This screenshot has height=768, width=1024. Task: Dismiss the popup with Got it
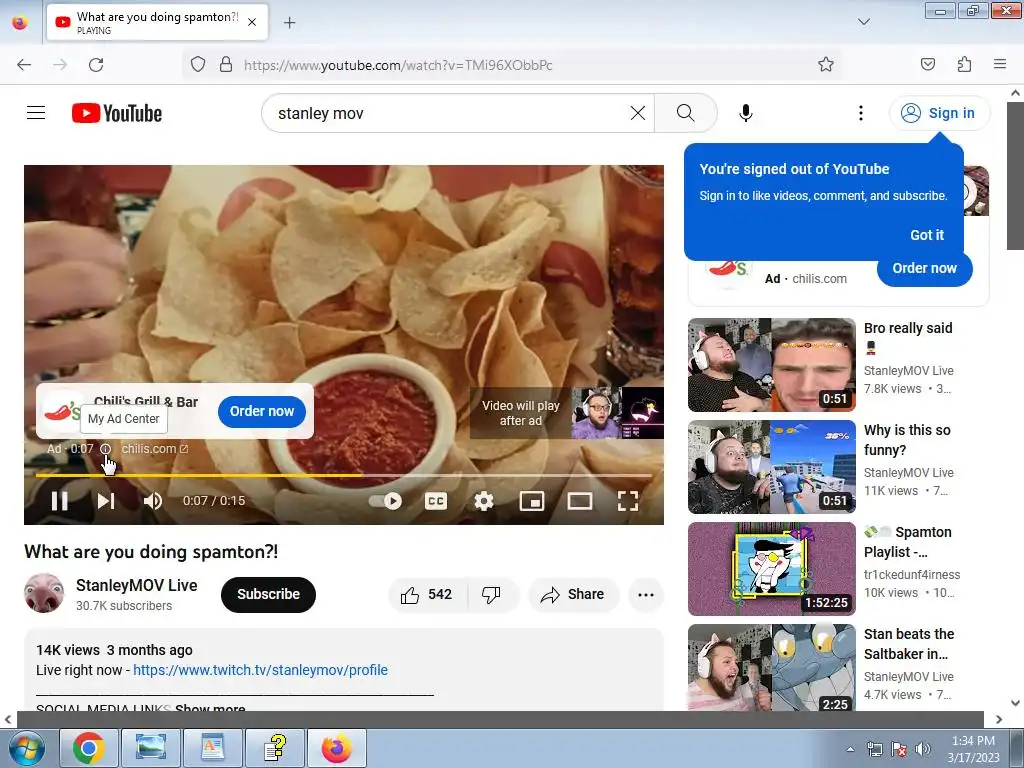pyautogui.click(x=927, y=235)
